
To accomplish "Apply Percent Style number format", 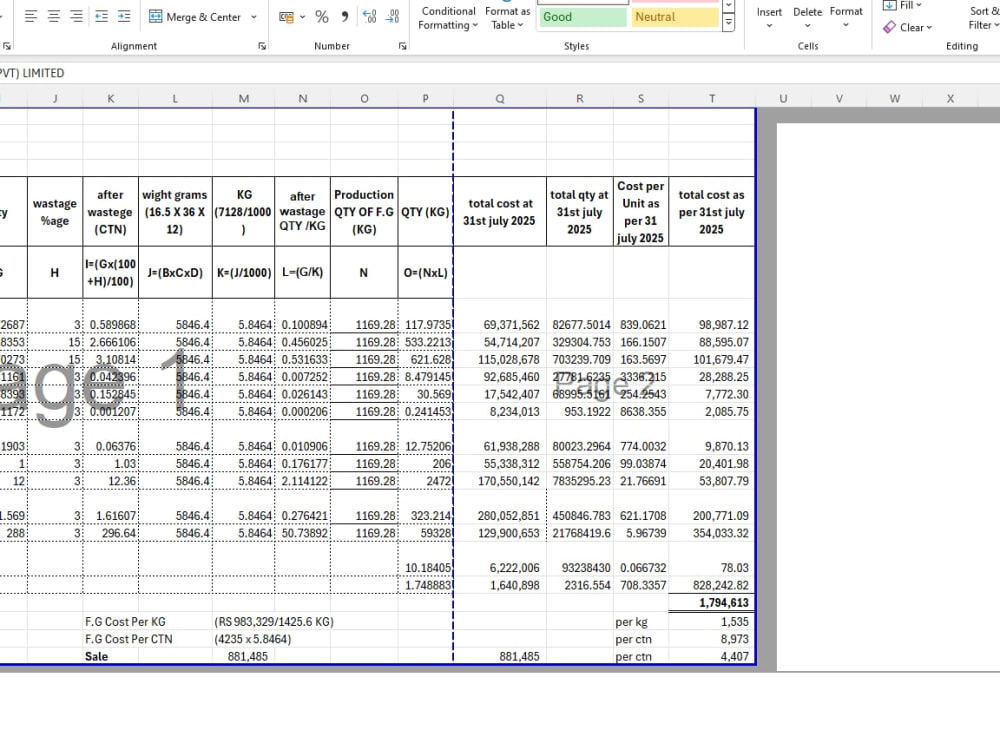I will [322, 17].
